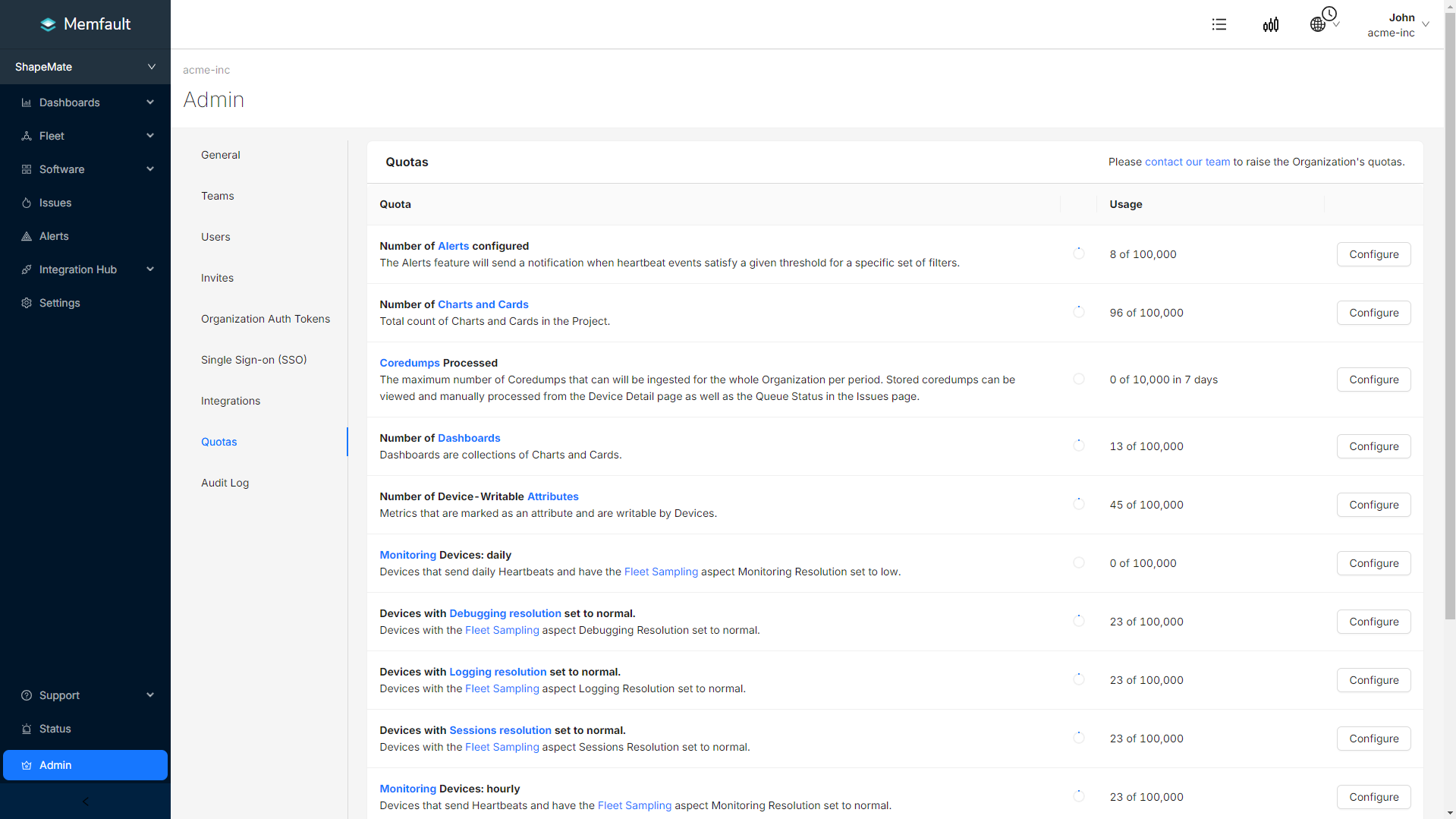The height and width of the screenshot is (819, 1456).
Task: Configure the Coredumps Processed quota
Action: [1373, 380]
